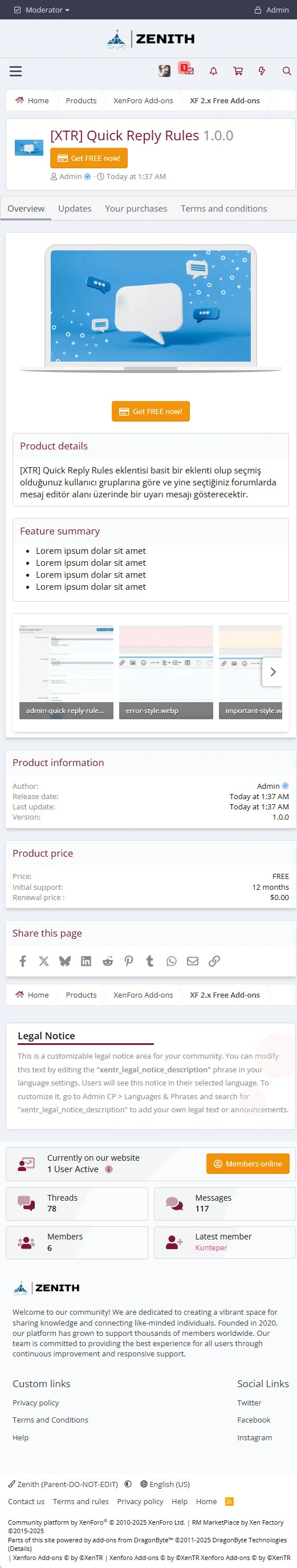Advance screenshots carousel with next arrow

272,671
